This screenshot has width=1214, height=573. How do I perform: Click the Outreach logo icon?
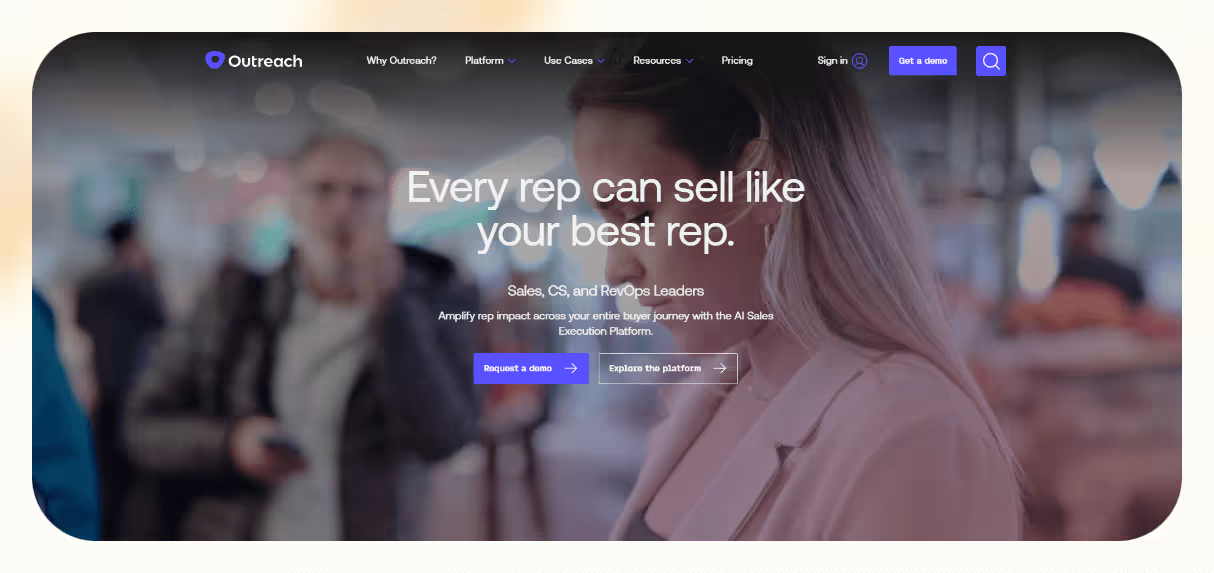[x=214, y=60]
